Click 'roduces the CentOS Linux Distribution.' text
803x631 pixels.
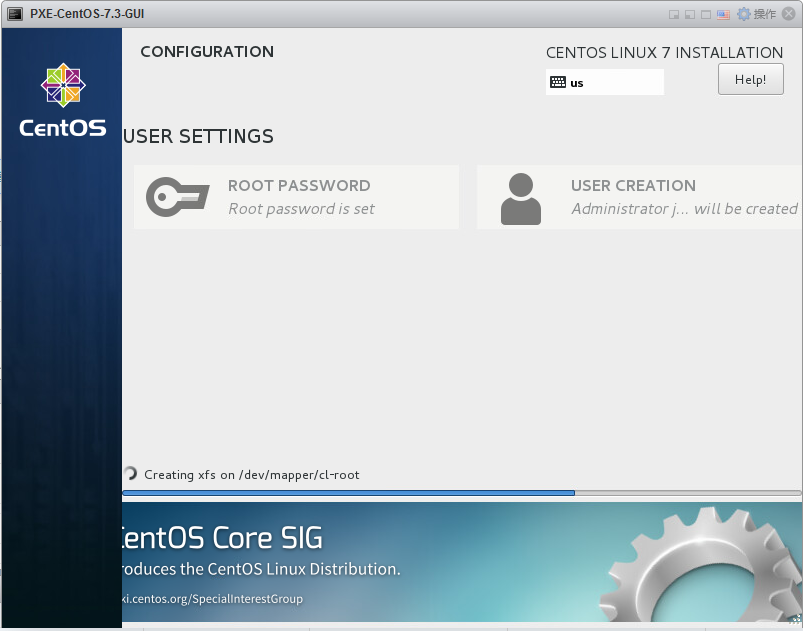coord(261,569)
